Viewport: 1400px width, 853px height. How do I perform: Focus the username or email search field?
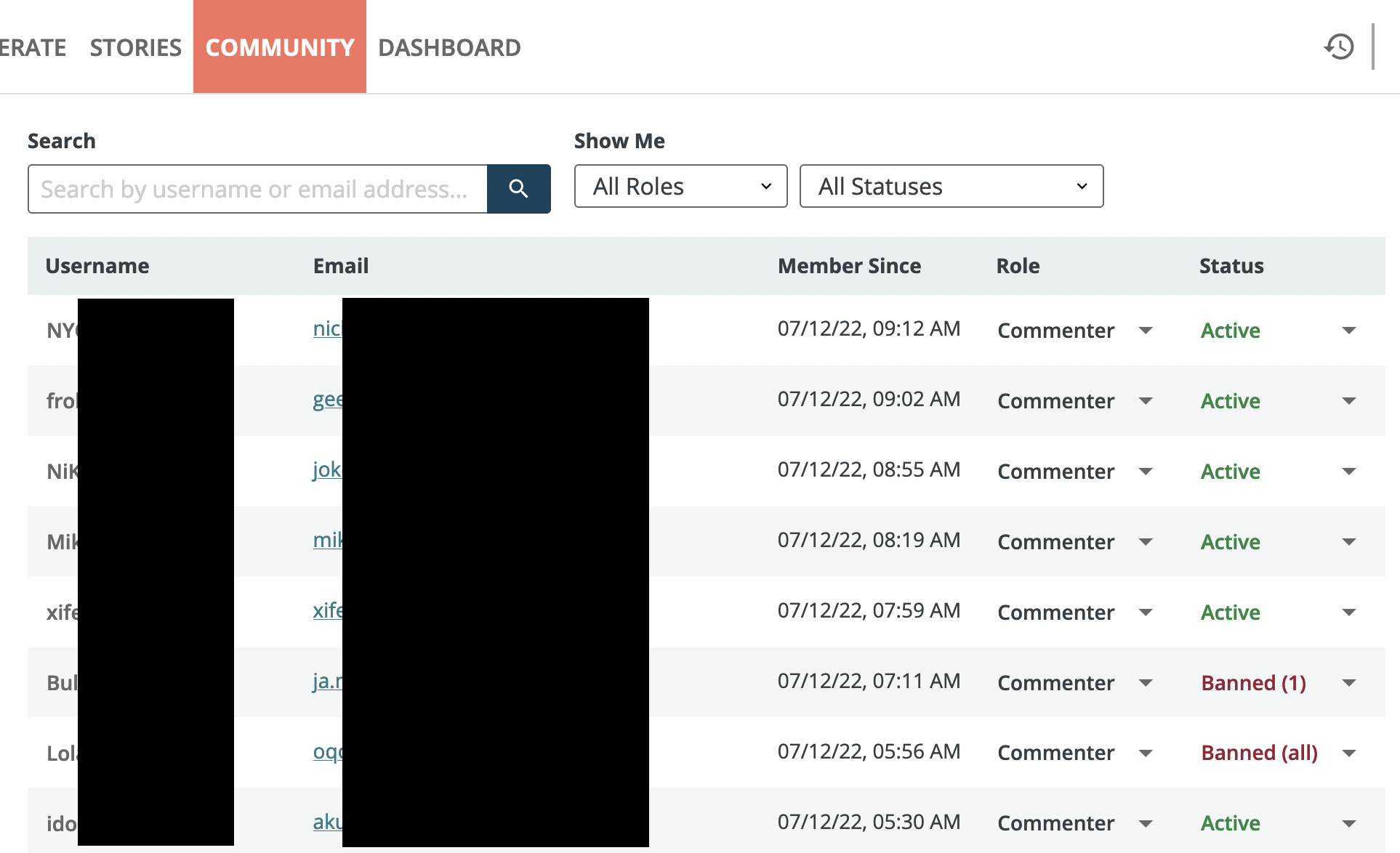257,189
